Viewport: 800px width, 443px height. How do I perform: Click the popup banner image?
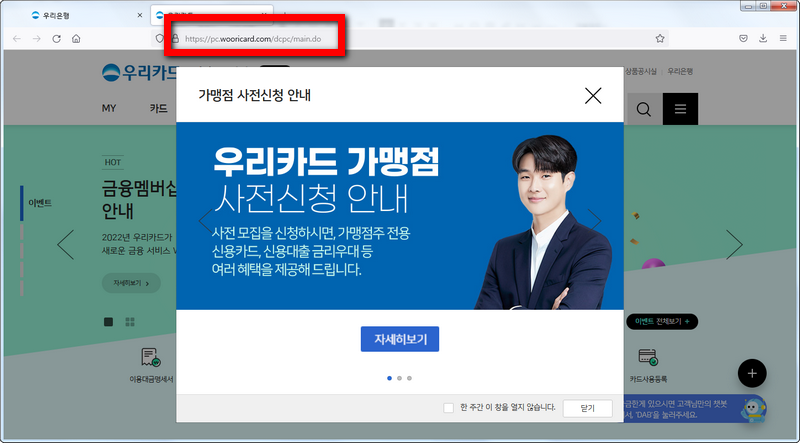pos(399,215)
